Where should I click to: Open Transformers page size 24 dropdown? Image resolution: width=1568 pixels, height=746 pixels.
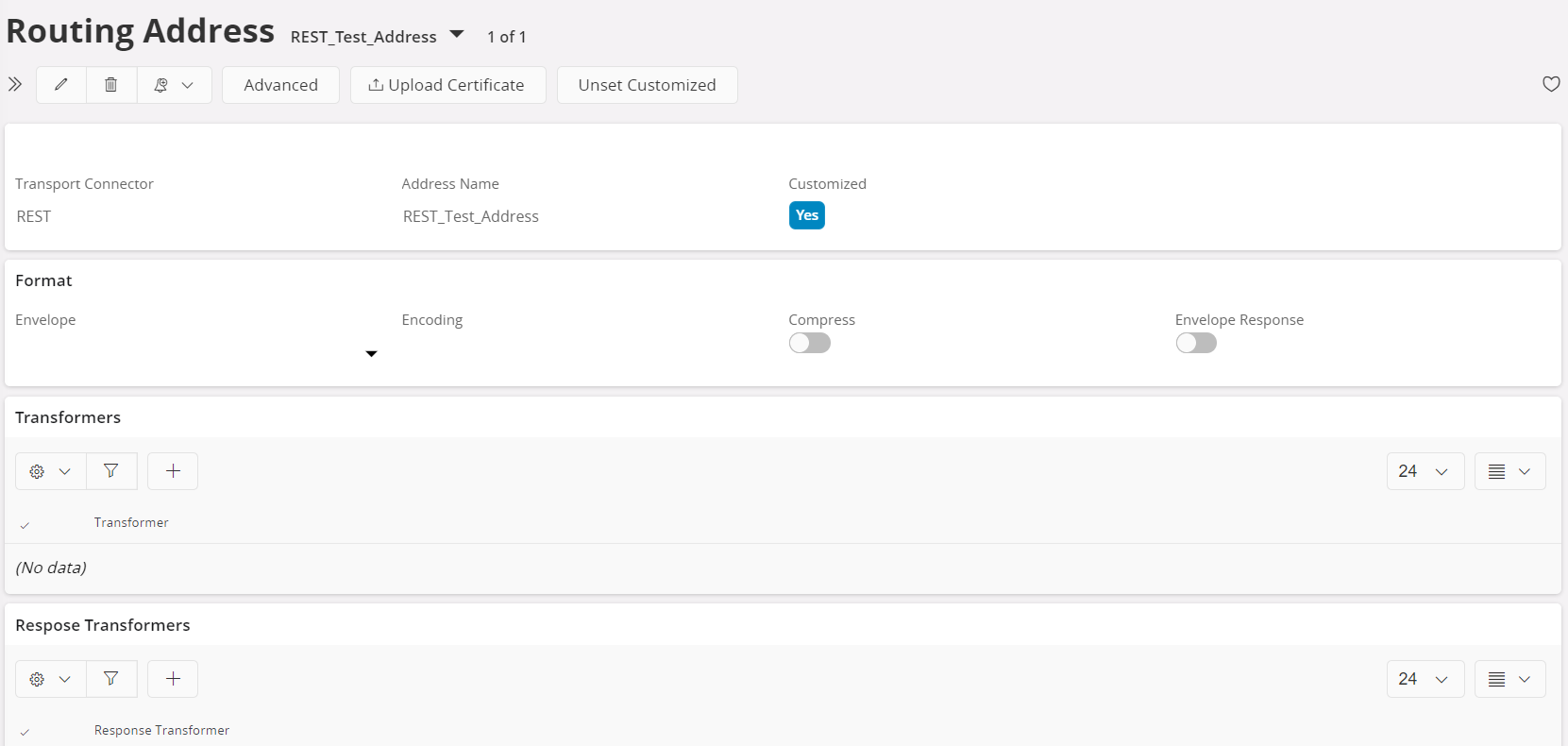tap(1425, 471)
